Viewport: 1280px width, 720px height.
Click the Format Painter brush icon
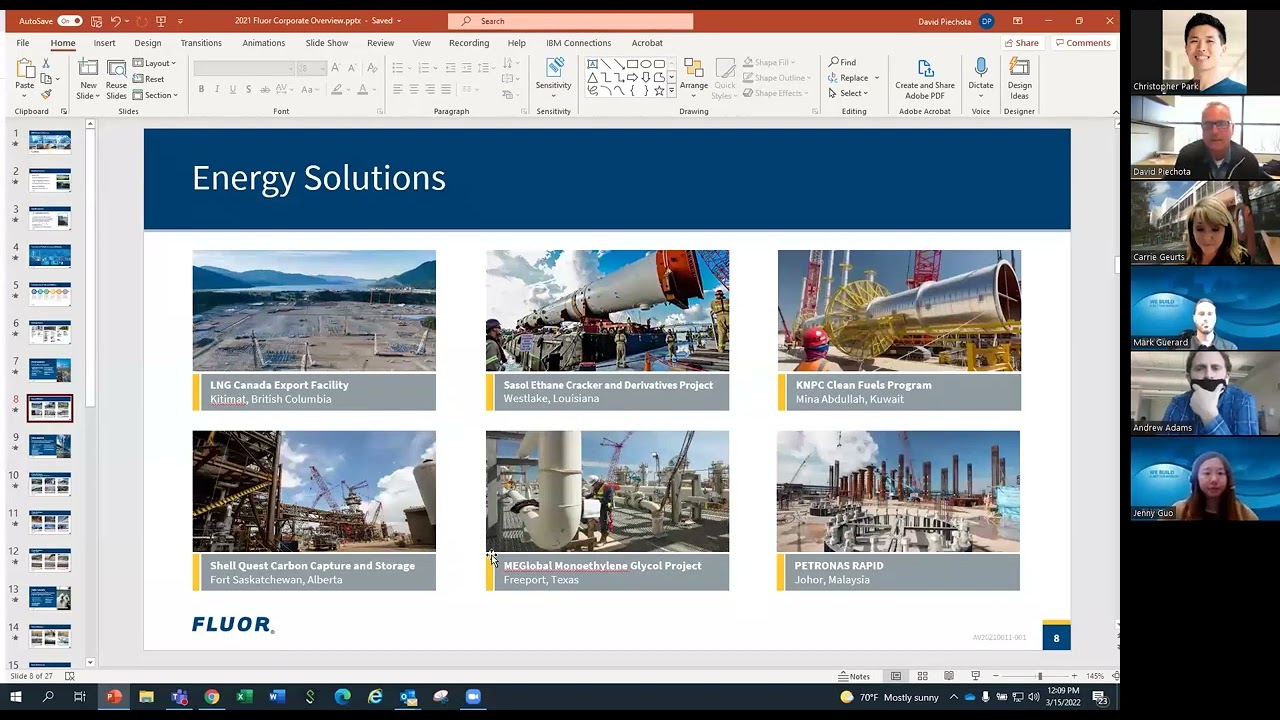coord(46,95)
